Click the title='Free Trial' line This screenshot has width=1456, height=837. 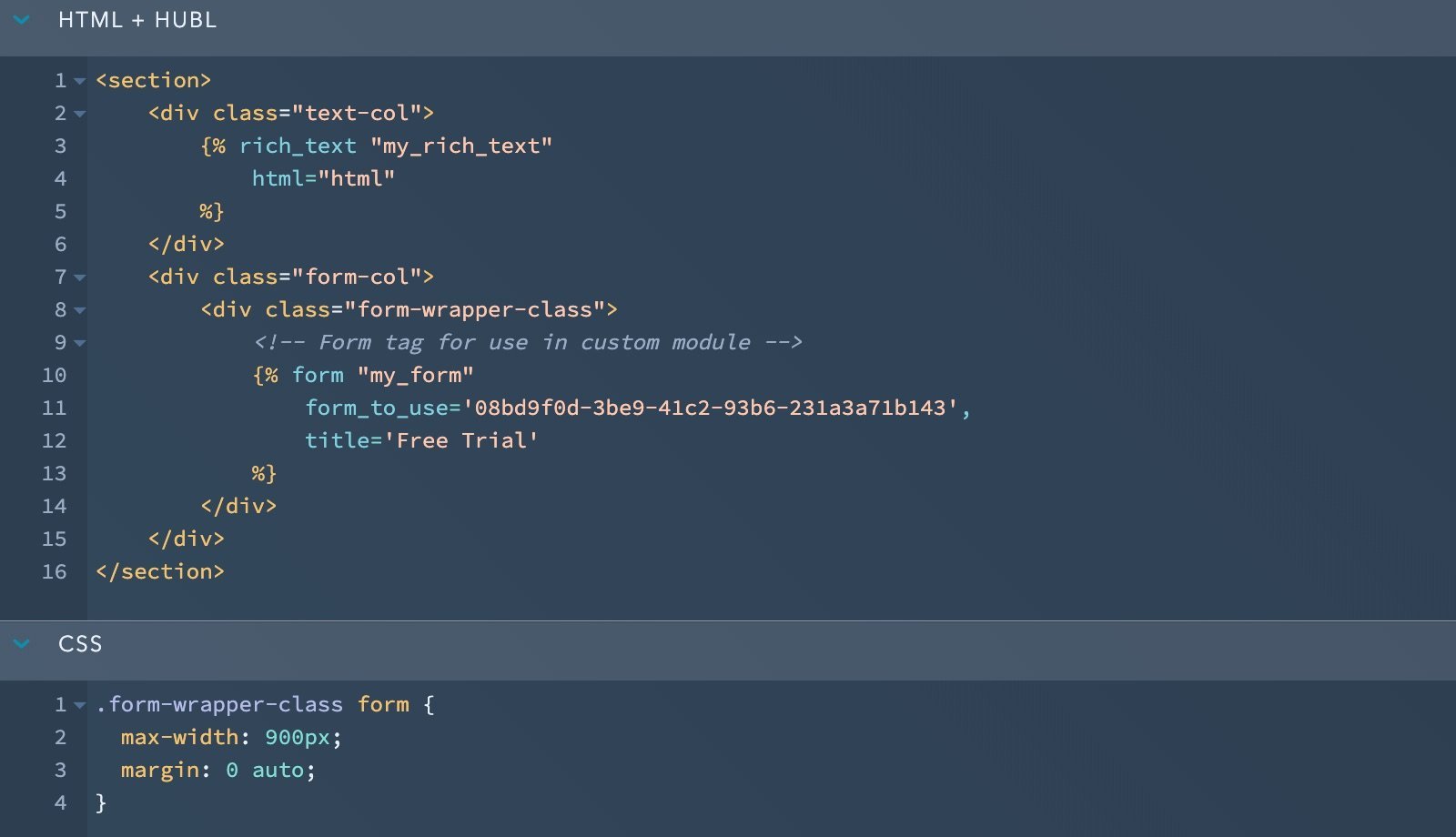click(421, 440)
